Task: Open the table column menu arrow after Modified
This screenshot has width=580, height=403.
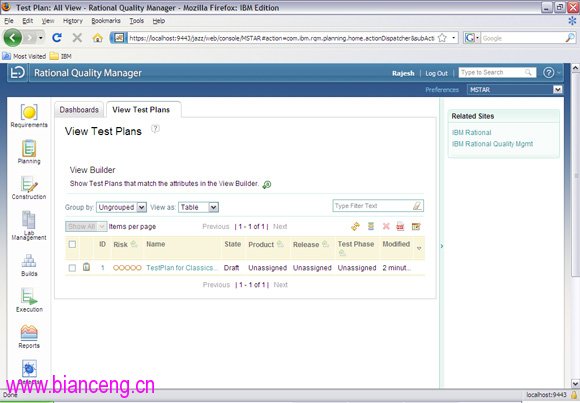Action: pos(419,248)
